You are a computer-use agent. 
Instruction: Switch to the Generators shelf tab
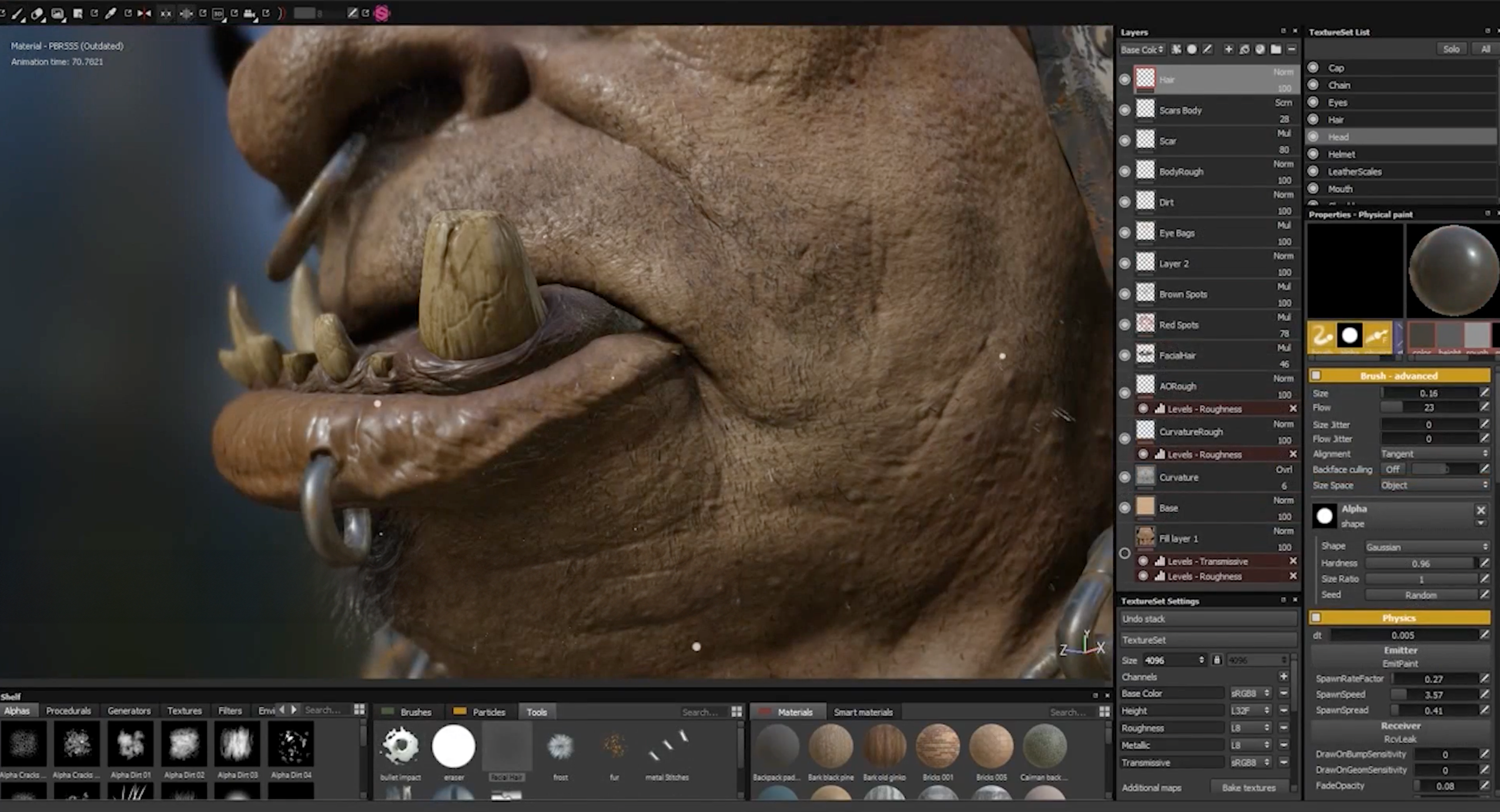tap(129, 711)
